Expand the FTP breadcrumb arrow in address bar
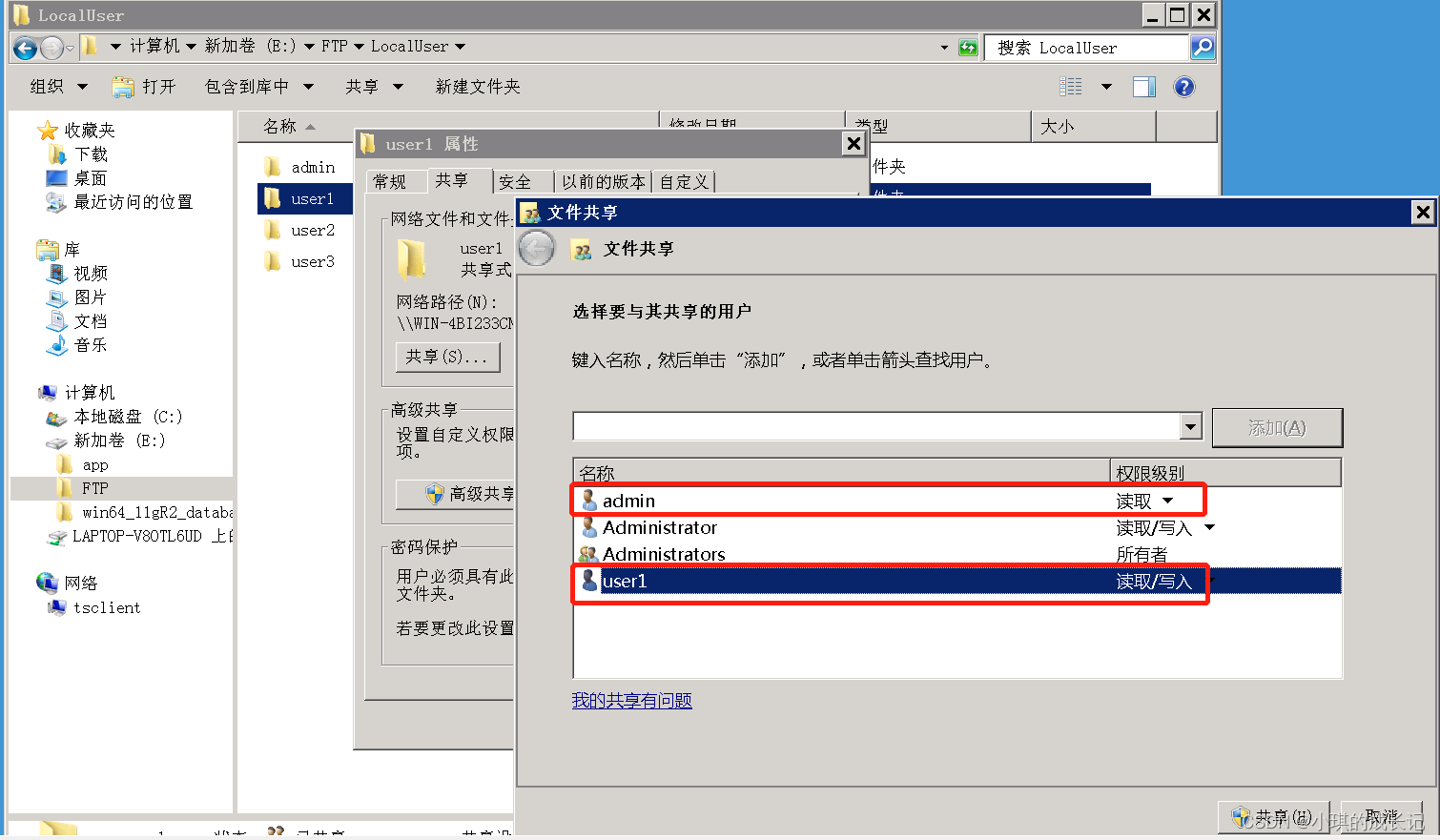 tap(359, 47)
